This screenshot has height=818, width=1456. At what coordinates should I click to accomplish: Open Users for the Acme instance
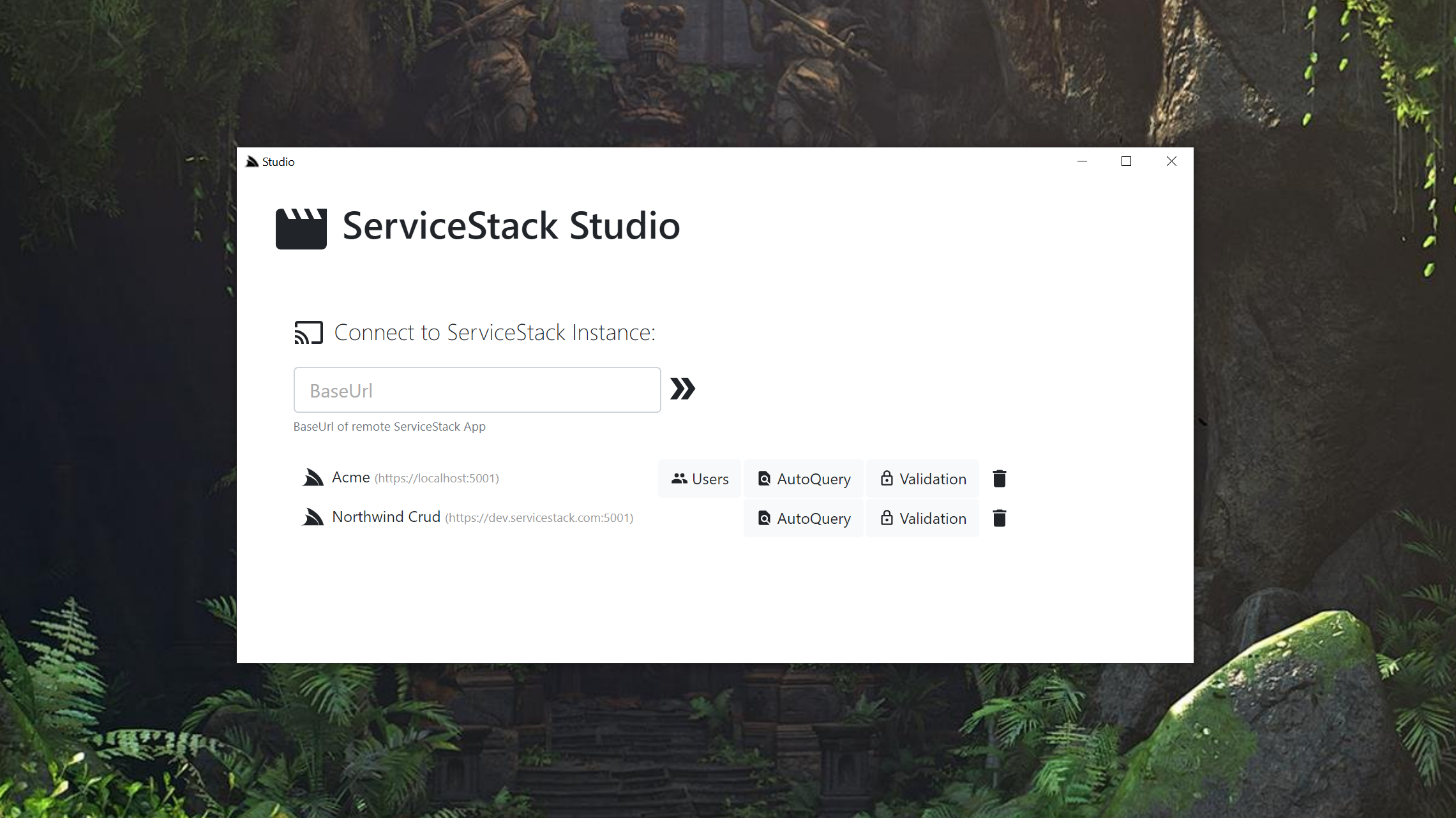(x=700, y=479)
